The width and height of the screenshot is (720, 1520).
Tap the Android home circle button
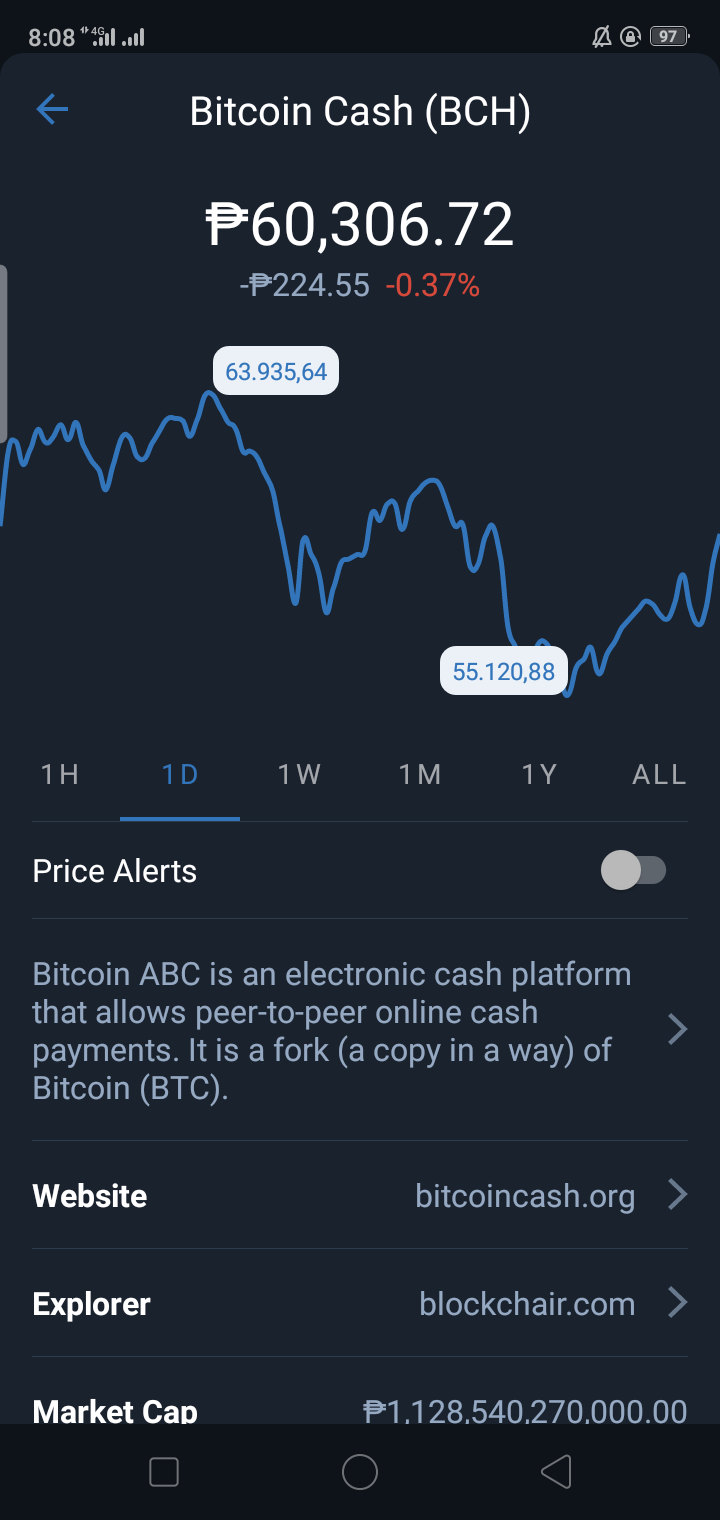(x=360, y=1472)
